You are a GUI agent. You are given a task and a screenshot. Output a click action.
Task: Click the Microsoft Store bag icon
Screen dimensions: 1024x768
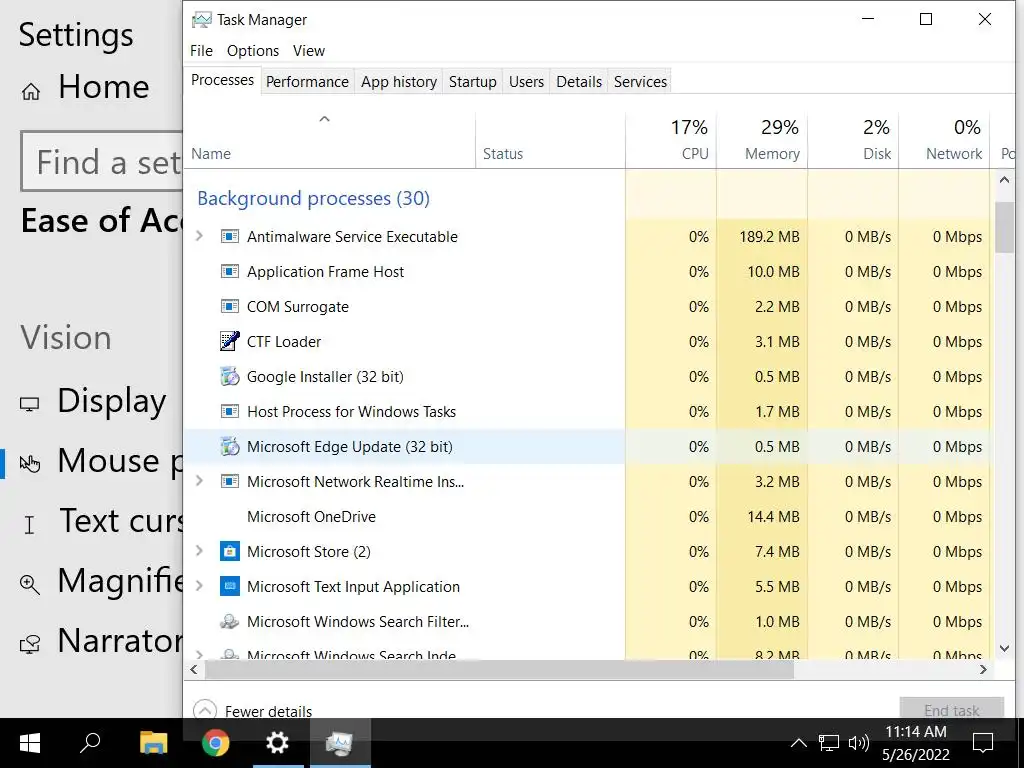pyautogui.click(x=229, y=552)
